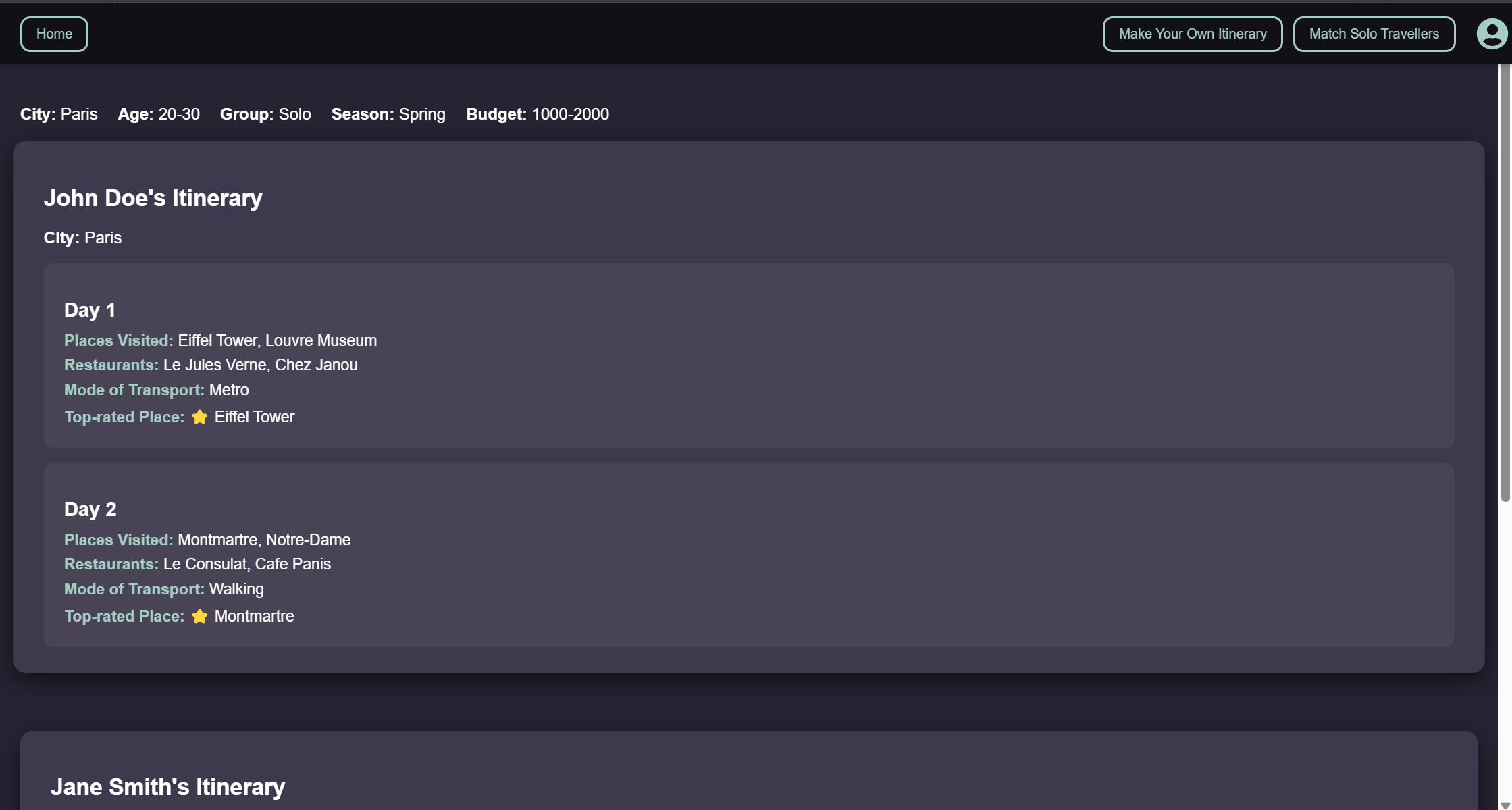Click the star icon beside Montmartre
1512x810 pixels.
199,617
